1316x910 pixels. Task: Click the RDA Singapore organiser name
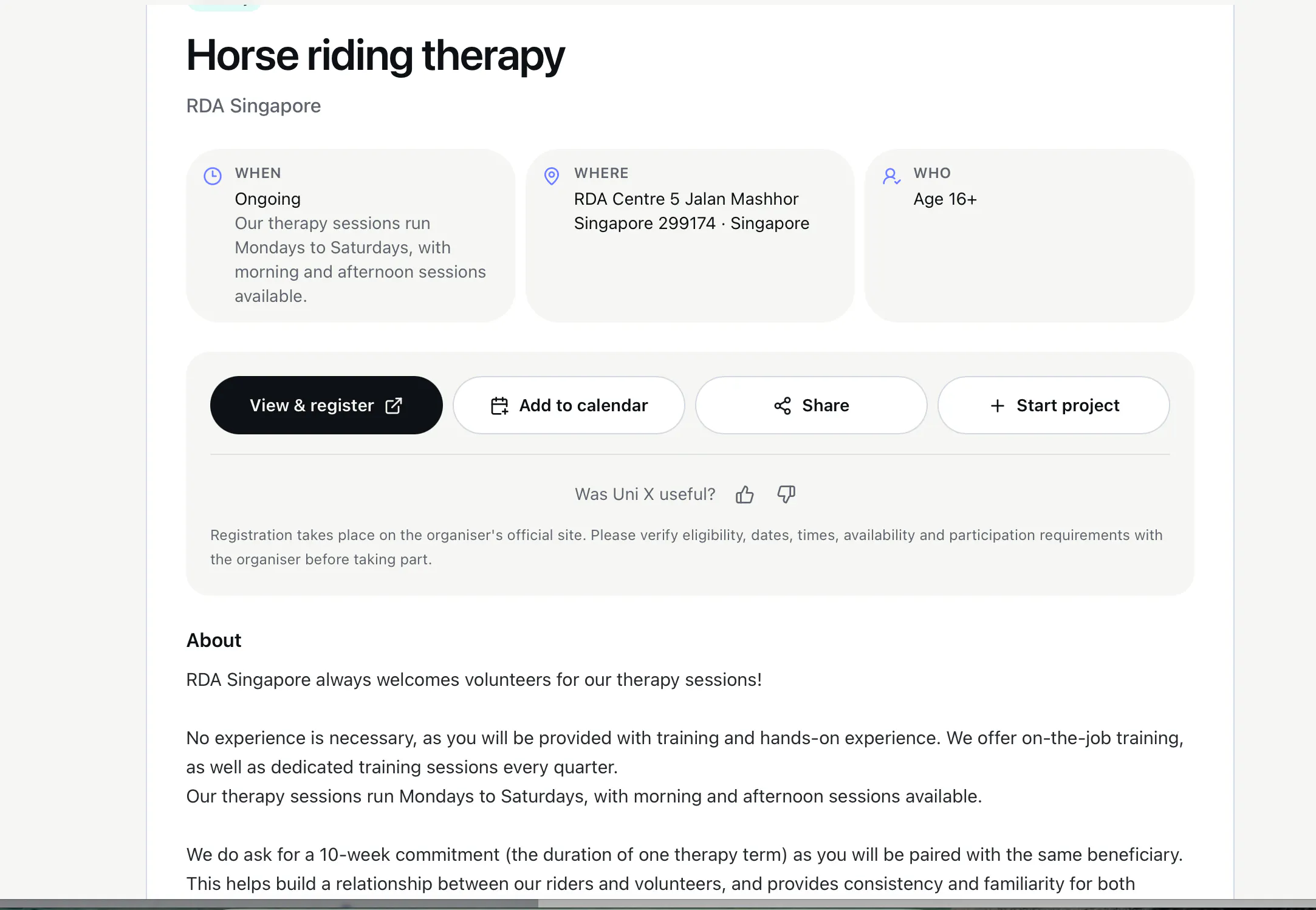click(x=253, y=106)
